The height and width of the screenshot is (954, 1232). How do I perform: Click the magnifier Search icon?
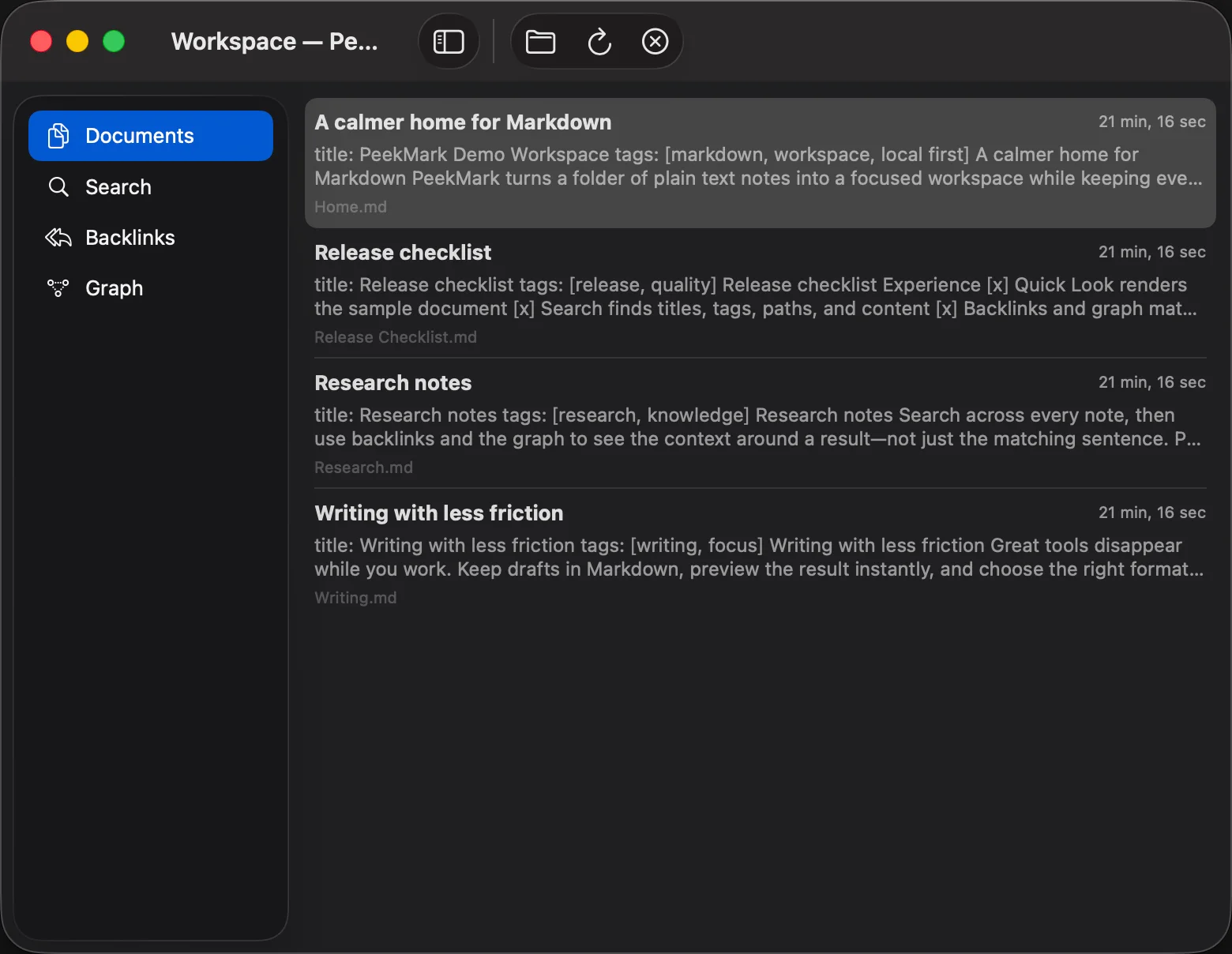[x=58, y=187]
